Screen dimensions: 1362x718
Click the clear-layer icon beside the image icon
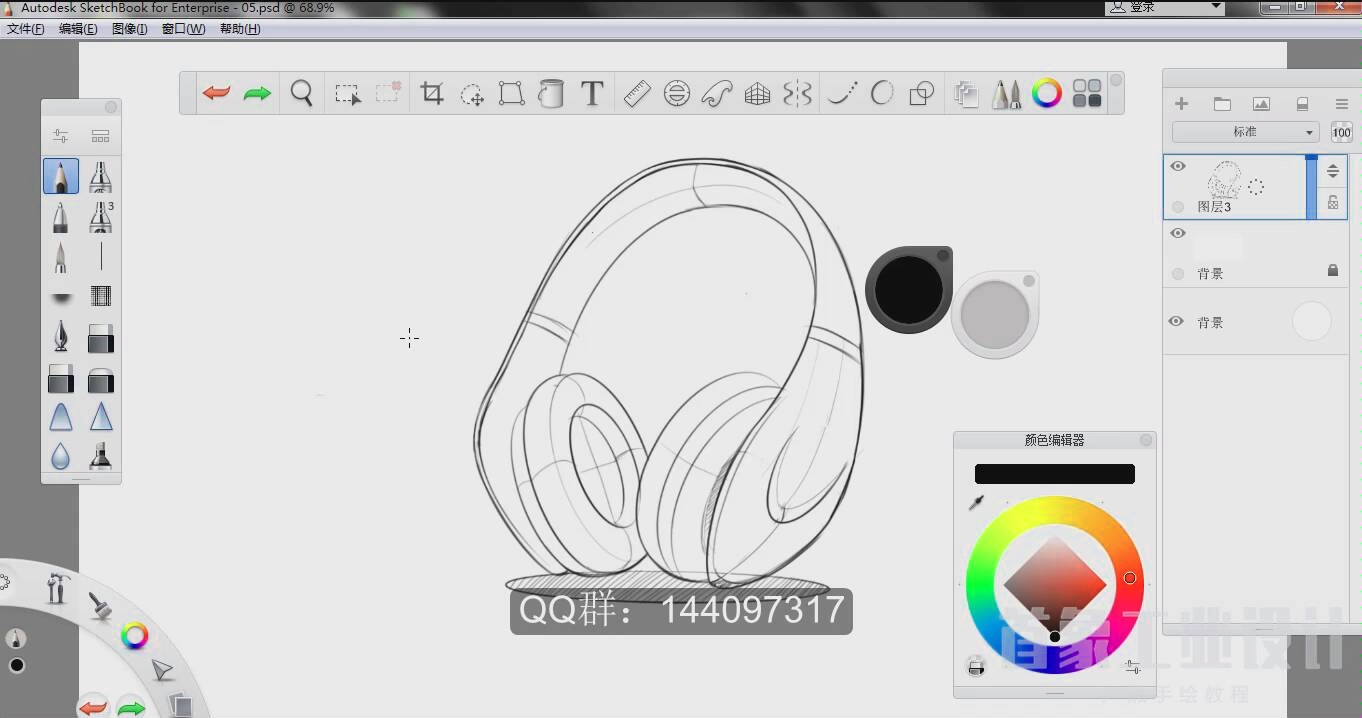[x=1302, y=104]
